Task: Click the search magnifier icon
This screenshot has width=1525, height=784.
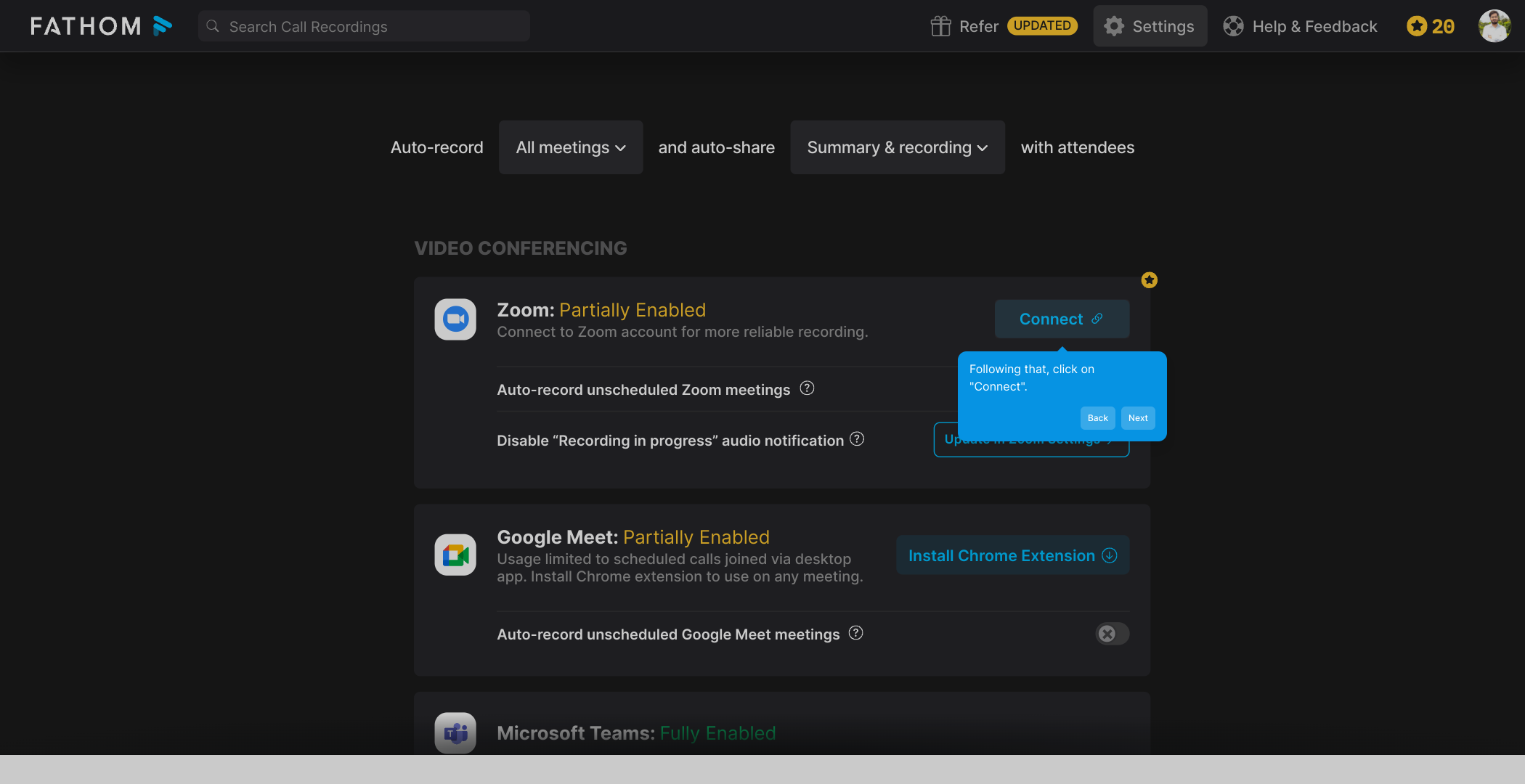Action: point(213,26)
